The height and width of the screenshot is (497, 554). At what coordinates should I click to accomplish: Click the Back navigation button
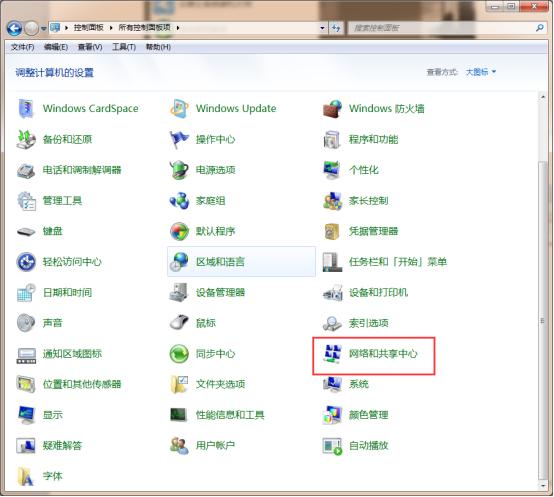pyautogui.click(x=14, y=28)
